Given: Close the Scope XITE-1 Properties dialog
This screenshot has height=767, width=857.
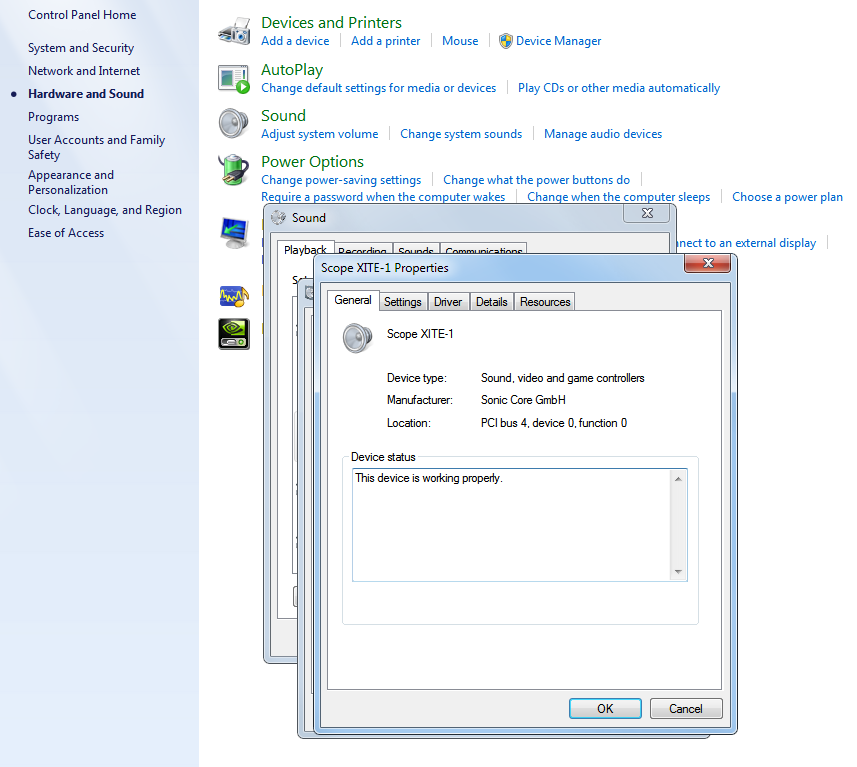Looking at the screenshot, I should [x=708, y=263].
